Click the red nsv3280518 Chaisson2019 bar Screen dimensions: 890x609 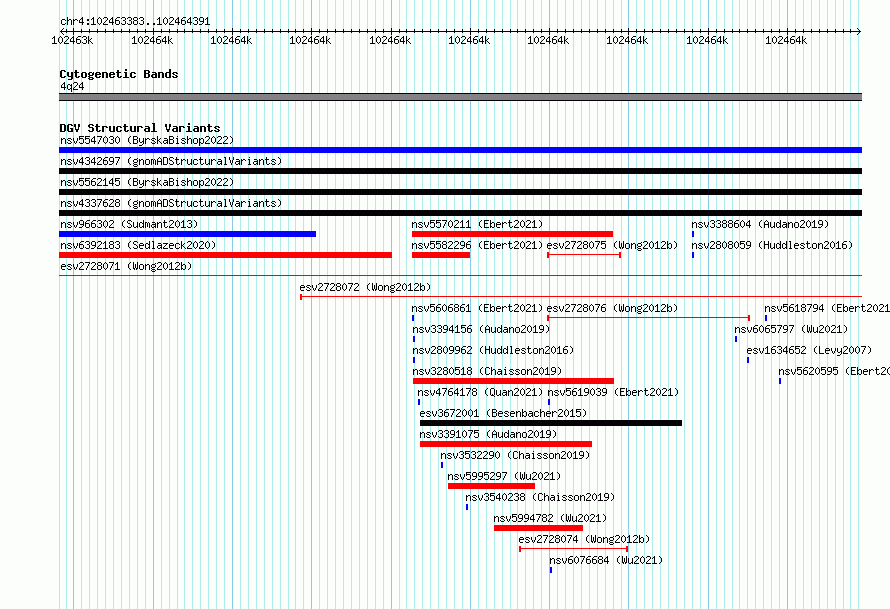point(513,381)
